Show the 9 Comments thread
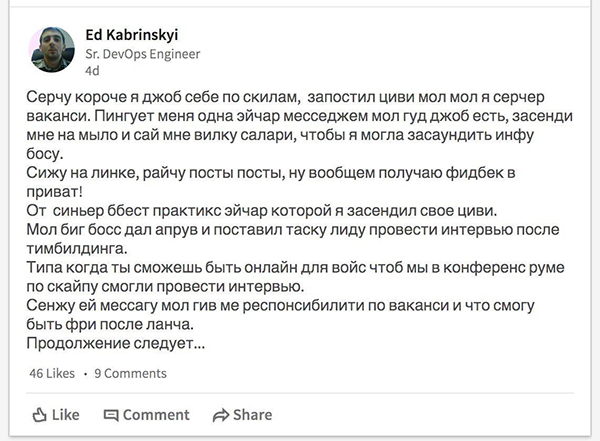The image size is (600, 441). (130, 373)
